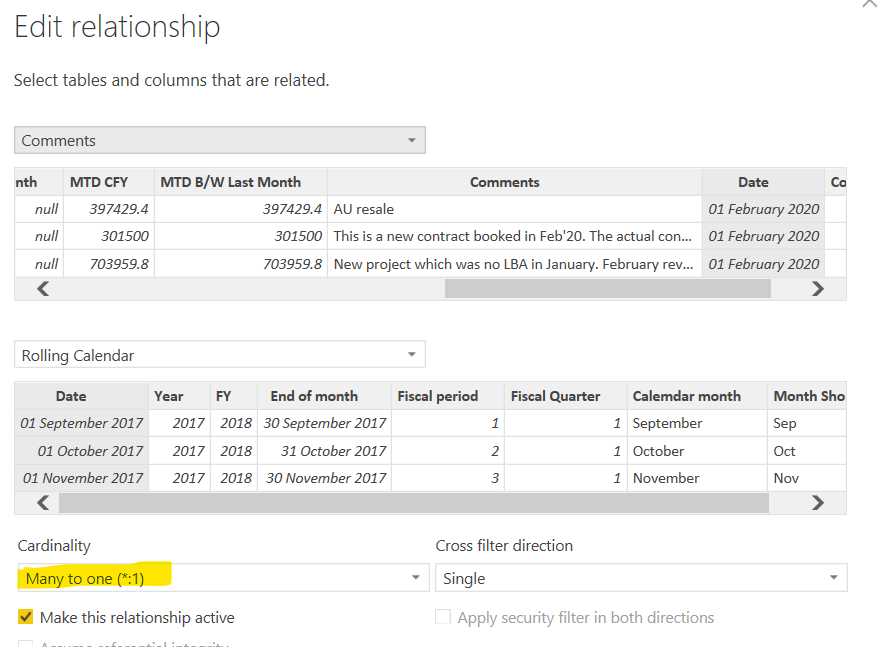
Task: Click the 30 November 2017 end of month cell
Action: coord(324,478)
